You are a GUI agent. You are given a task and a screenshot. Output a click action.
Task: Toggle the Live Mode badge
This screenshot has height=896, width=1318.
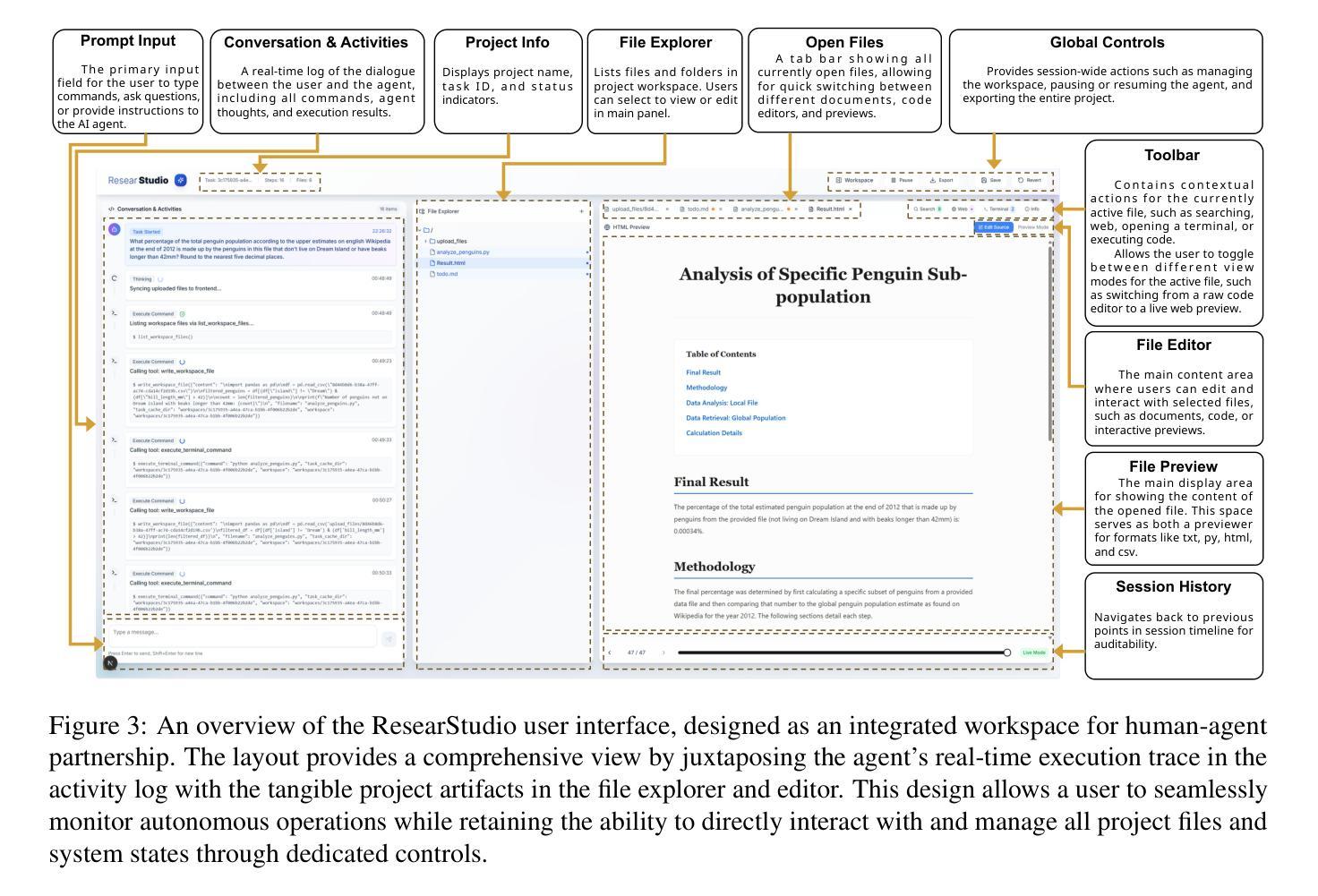click(1034, 653)
